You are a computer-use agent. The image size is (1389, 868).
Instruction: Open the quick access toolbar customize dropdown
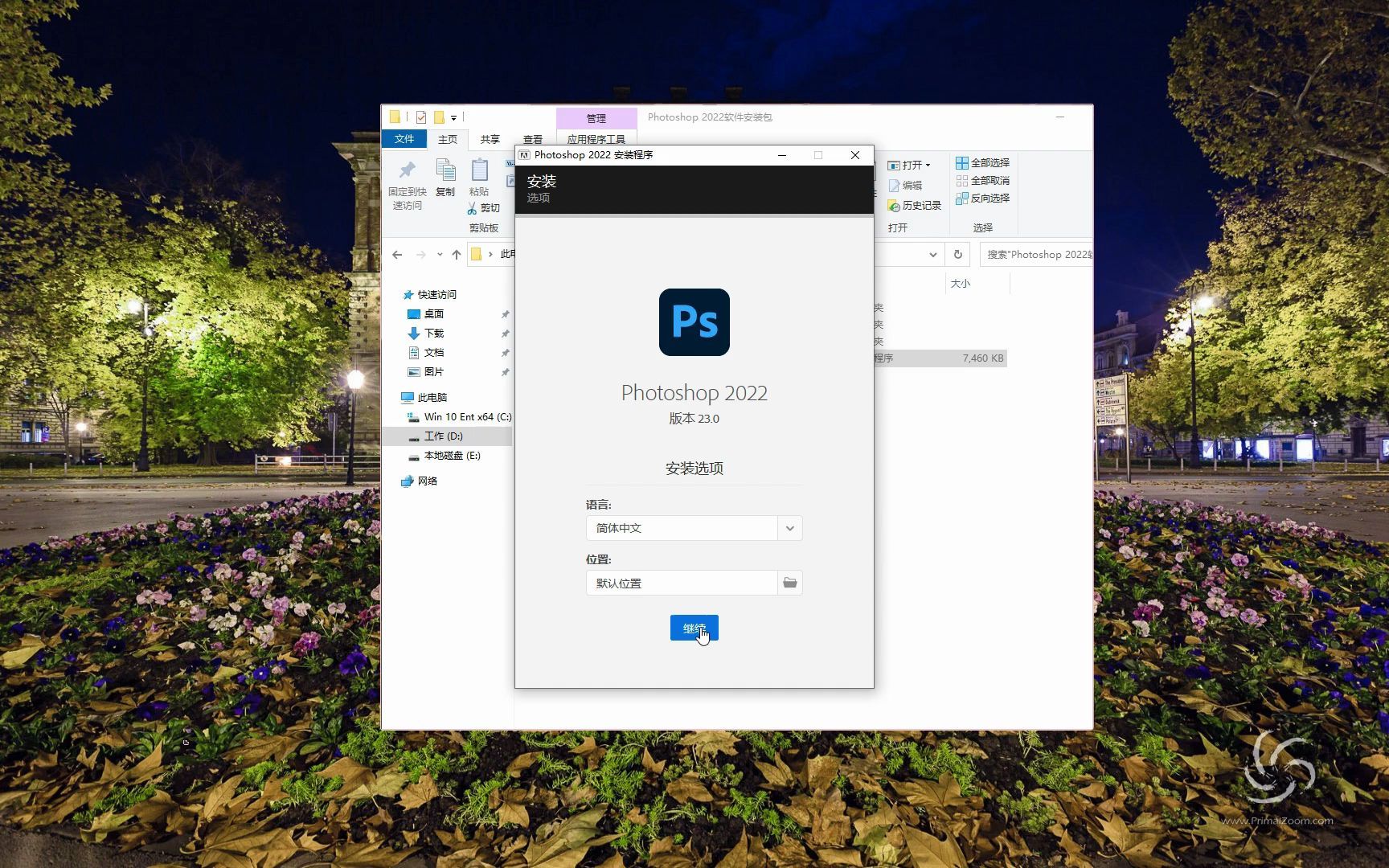pos(453,117)
